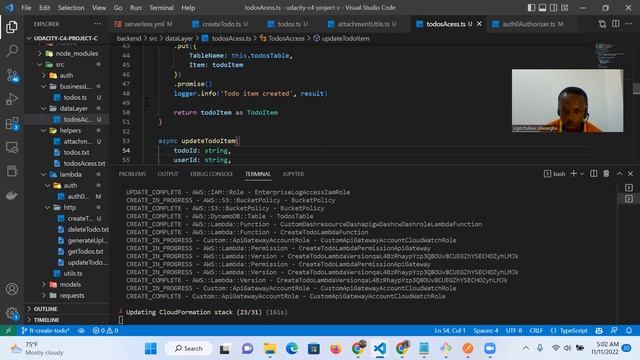Click errors and warnings count in status bar
The height and width of the screenshot is (360, 640).
pyautogui.click(x=105, y=330)
